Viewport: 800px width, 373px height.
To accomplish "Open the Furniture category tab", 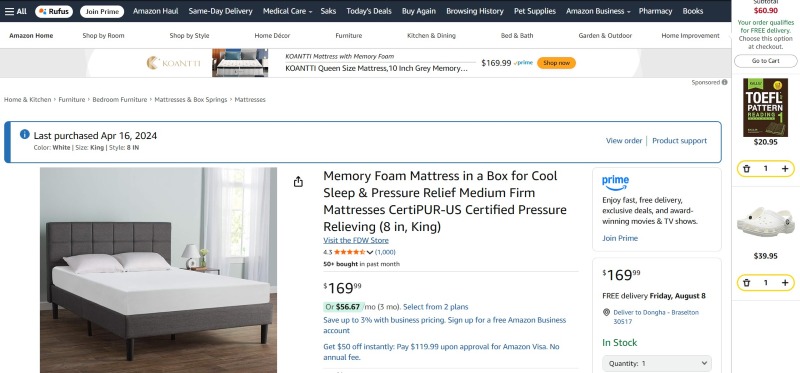I will pos(349,36).
